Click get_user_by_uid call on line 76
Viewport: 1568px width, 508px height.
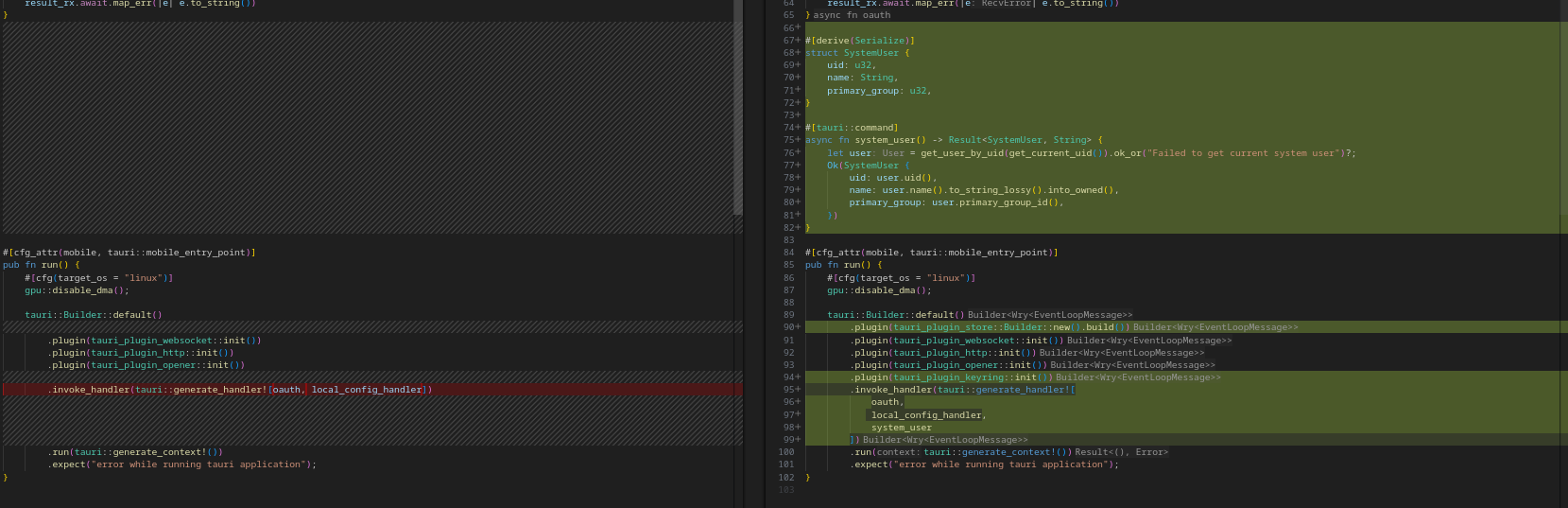pos(961,153)
